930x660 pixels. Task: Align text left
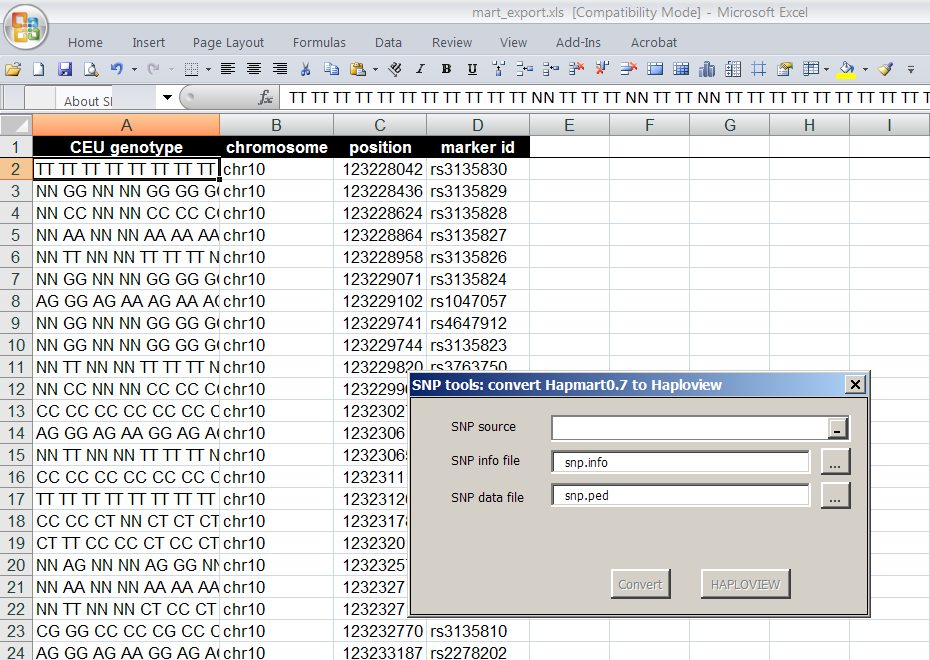228,69
